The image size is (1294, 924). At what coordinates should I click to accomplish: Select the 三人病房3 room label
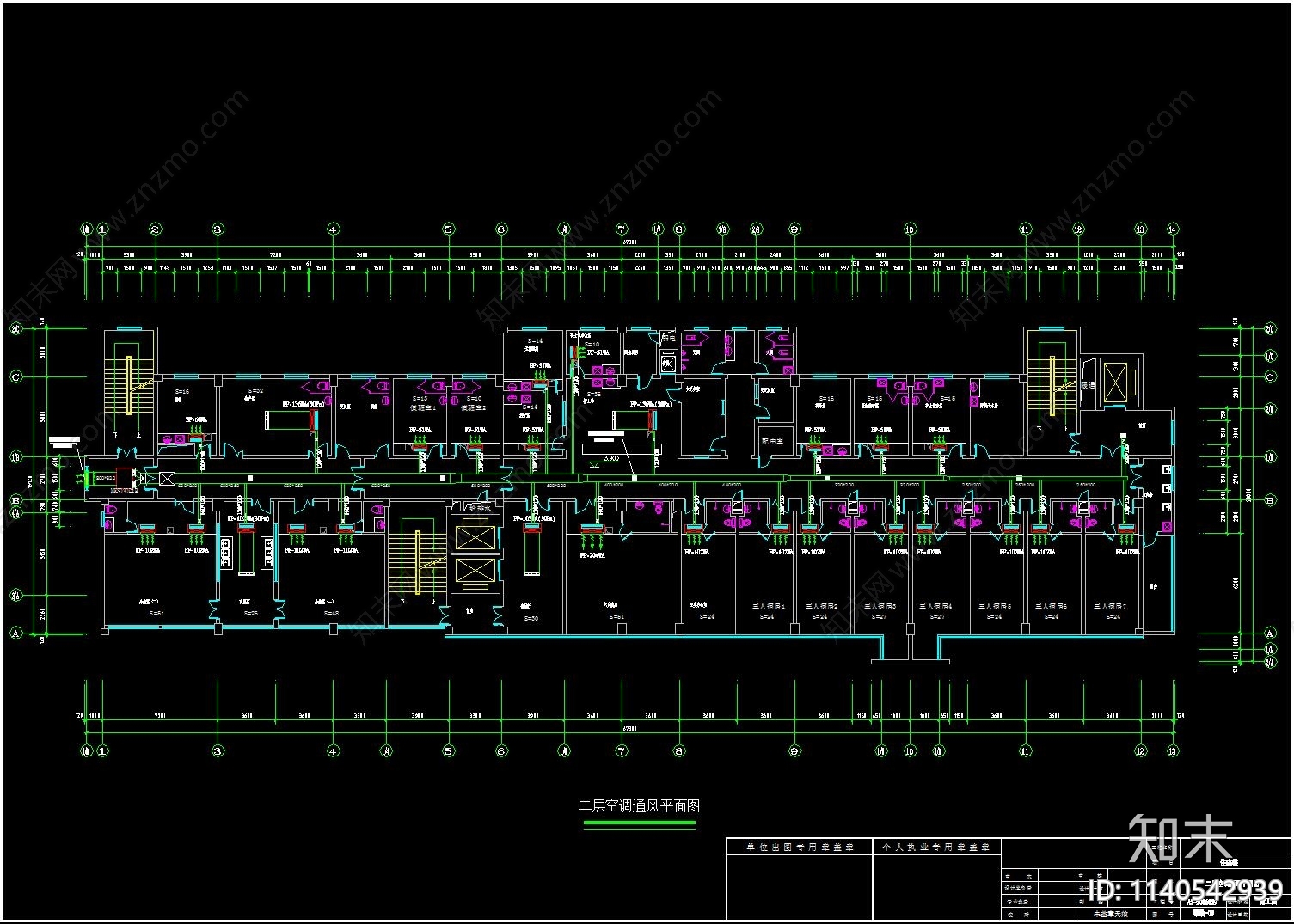tap(880, 607)
